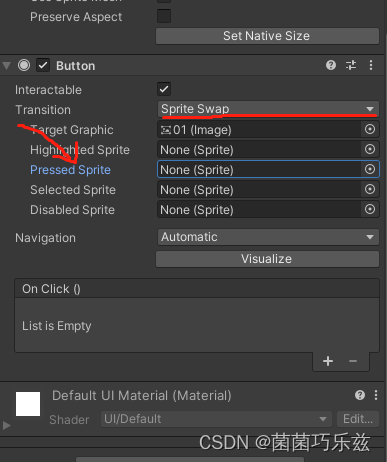
Task: Click the Navigation label
Action: point(45,238)
